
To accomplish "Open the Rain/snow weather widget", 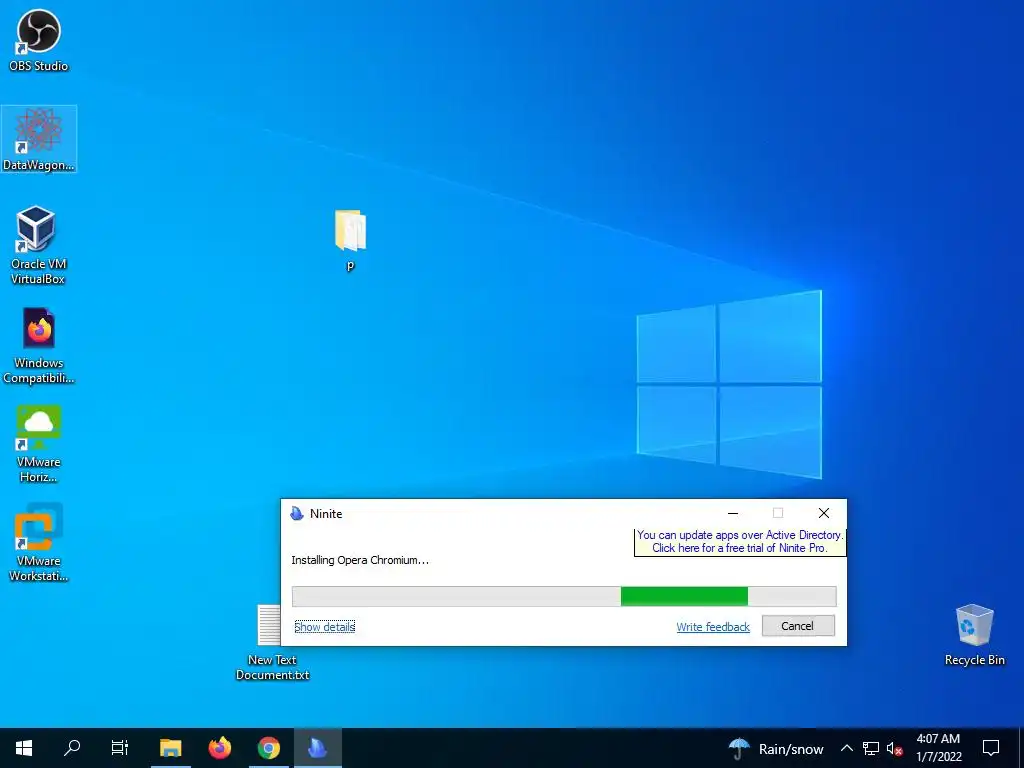I will (x=776, y=748).
